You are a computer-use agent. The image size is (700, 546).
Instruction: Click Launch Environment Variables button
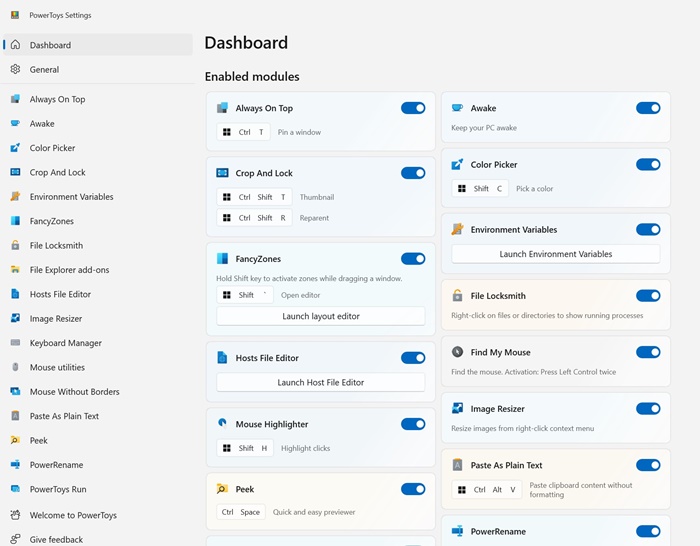point(556,254)
